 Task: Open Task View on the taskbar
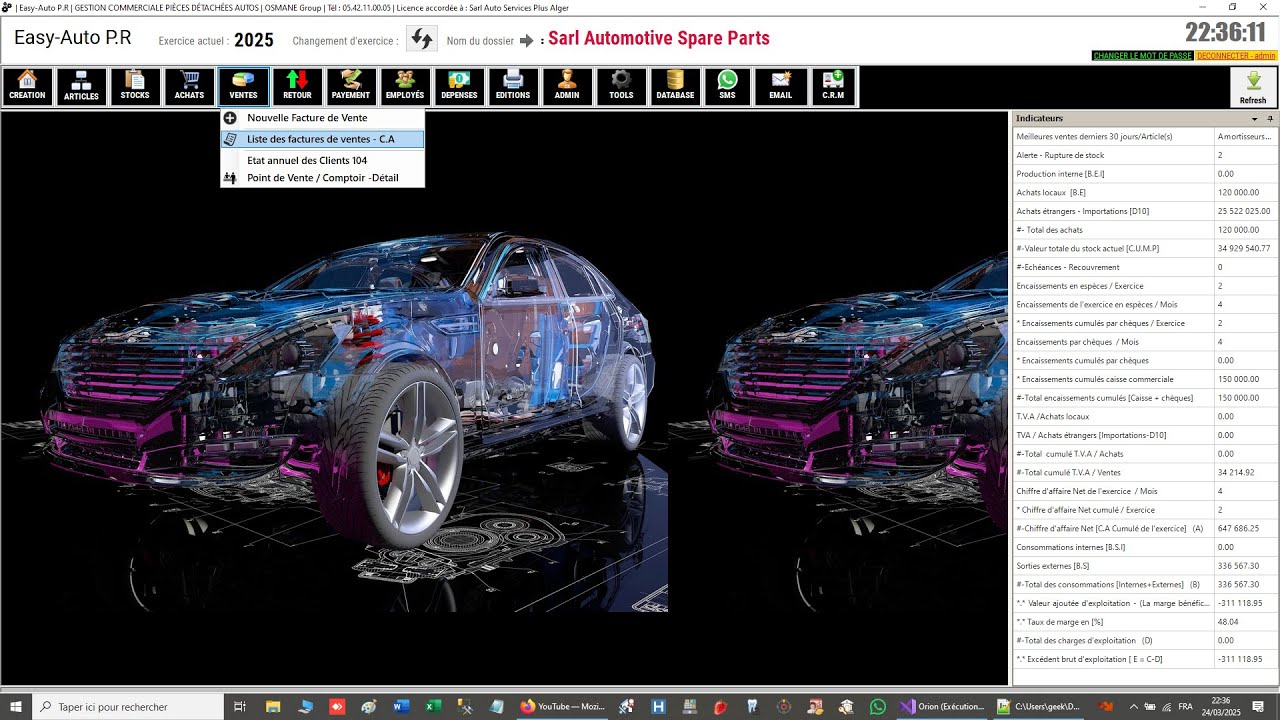pyautogui.click(x=240, y=706)
